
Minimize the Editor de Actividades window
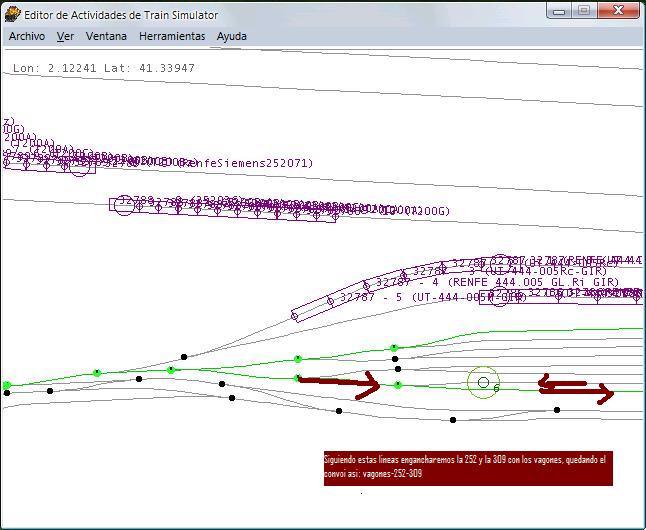561,11
